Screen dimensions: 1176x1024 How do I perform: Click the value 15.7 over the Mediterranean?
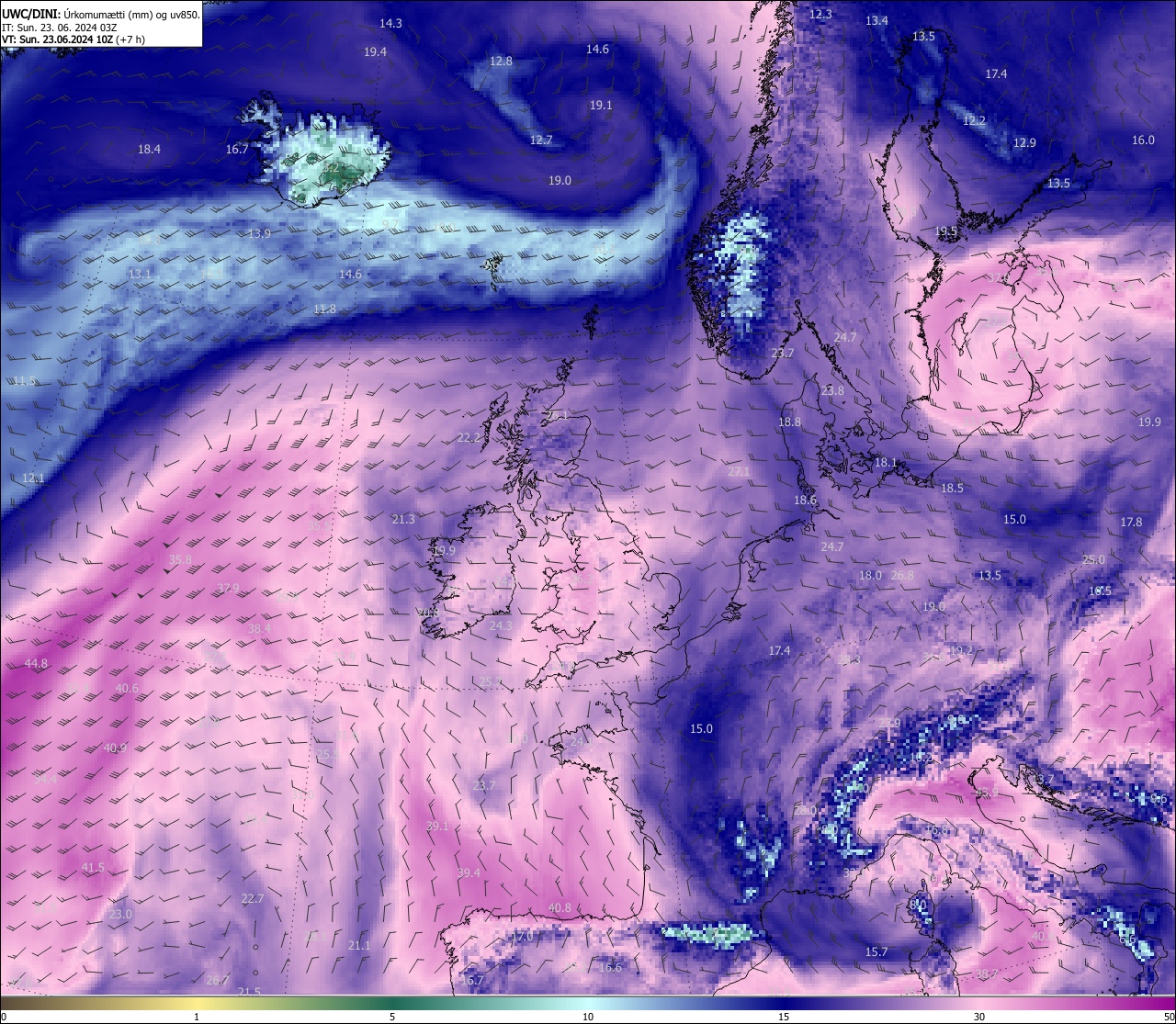(x=876, y=952)
